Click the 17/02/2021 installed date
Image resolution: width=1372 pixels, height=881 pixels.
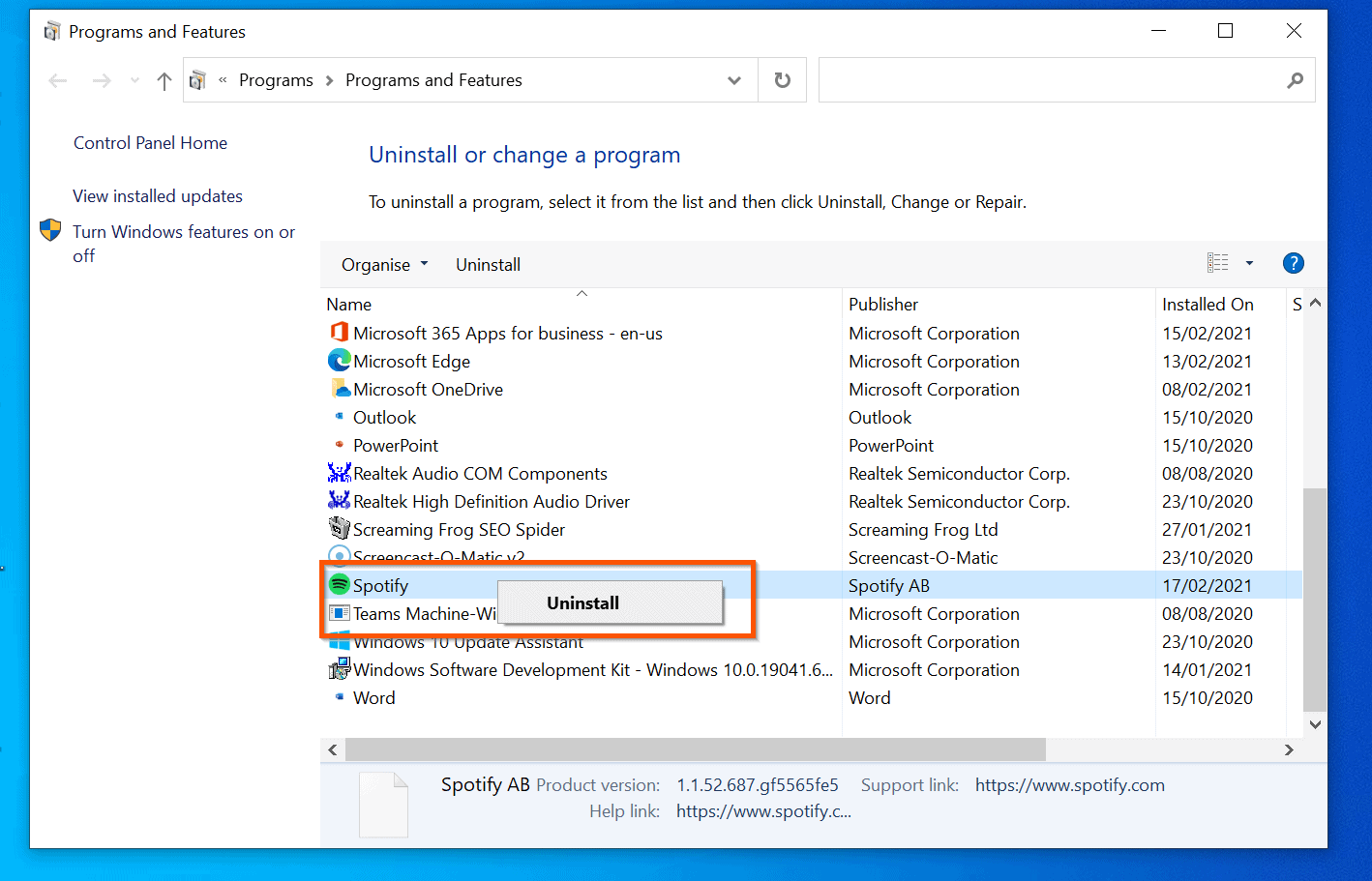click(x=1207, y=585)
